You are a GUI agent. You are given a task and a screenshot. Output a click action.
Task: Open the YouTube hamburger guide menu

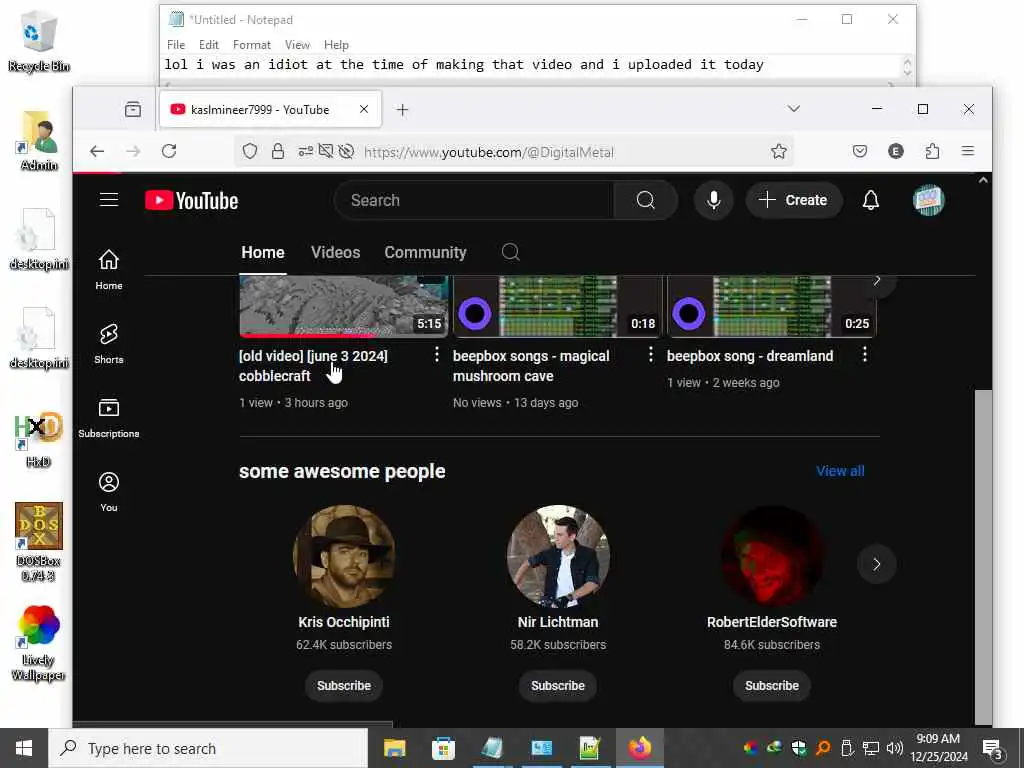click(109, 200)
